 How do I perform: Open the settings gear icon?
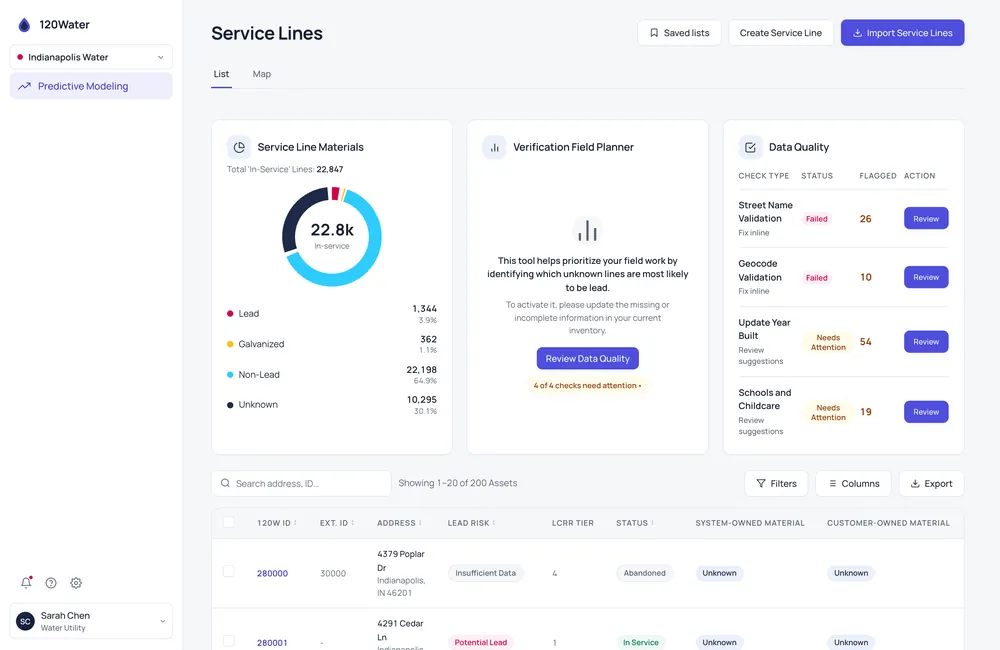pyautogui.click(x=76, y=583)
